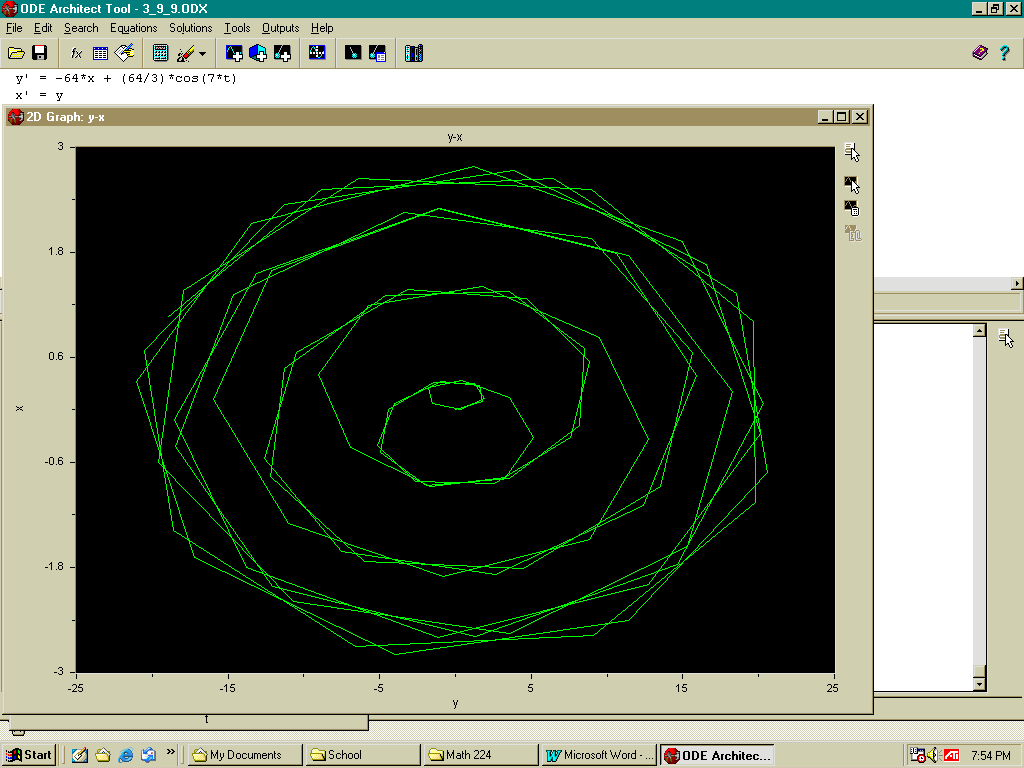Click the volume speaker tray icon

click(x=934, y=755)
